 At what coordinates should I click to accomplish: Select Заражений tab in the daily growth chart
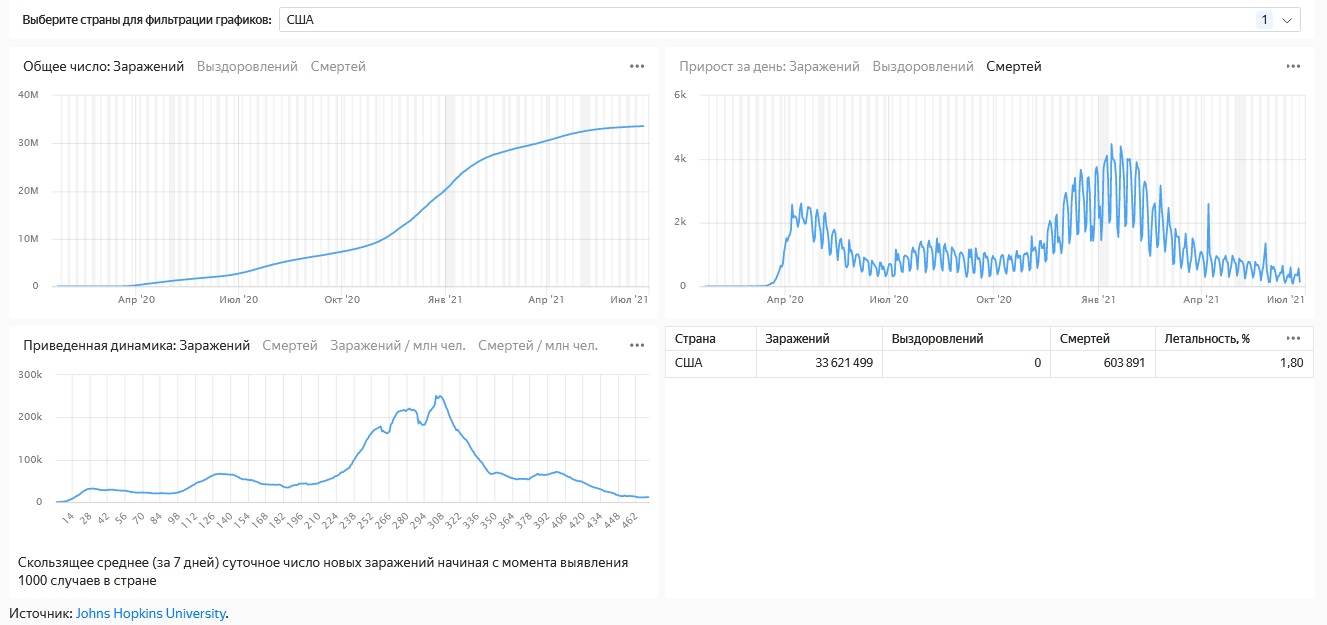click(x=824, y=67)
